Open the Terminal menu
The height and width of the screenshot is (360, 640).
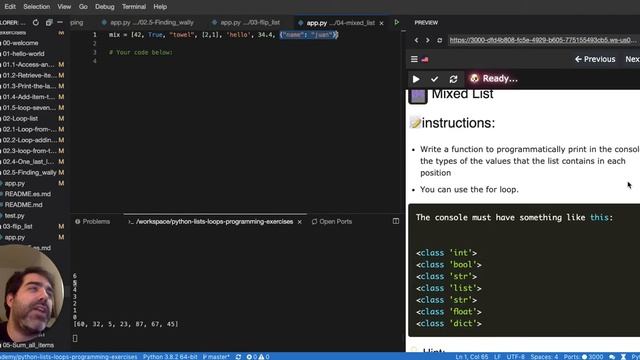pyautogui.click(x=134, y=7)
